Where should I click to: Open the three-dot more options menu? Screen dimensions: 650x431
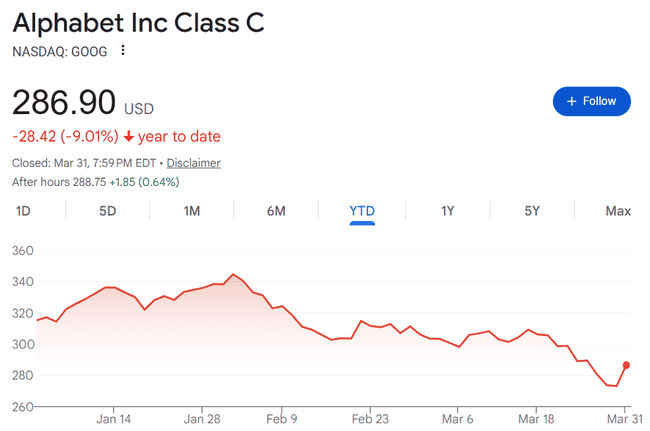pyautogui.click(x=123, y=51)
